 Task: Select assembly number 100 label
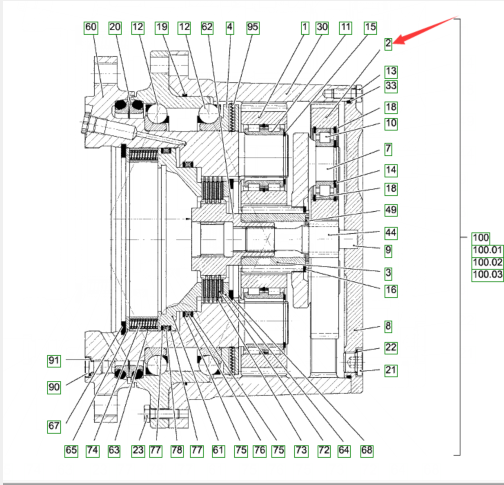[x=481, y=238]
